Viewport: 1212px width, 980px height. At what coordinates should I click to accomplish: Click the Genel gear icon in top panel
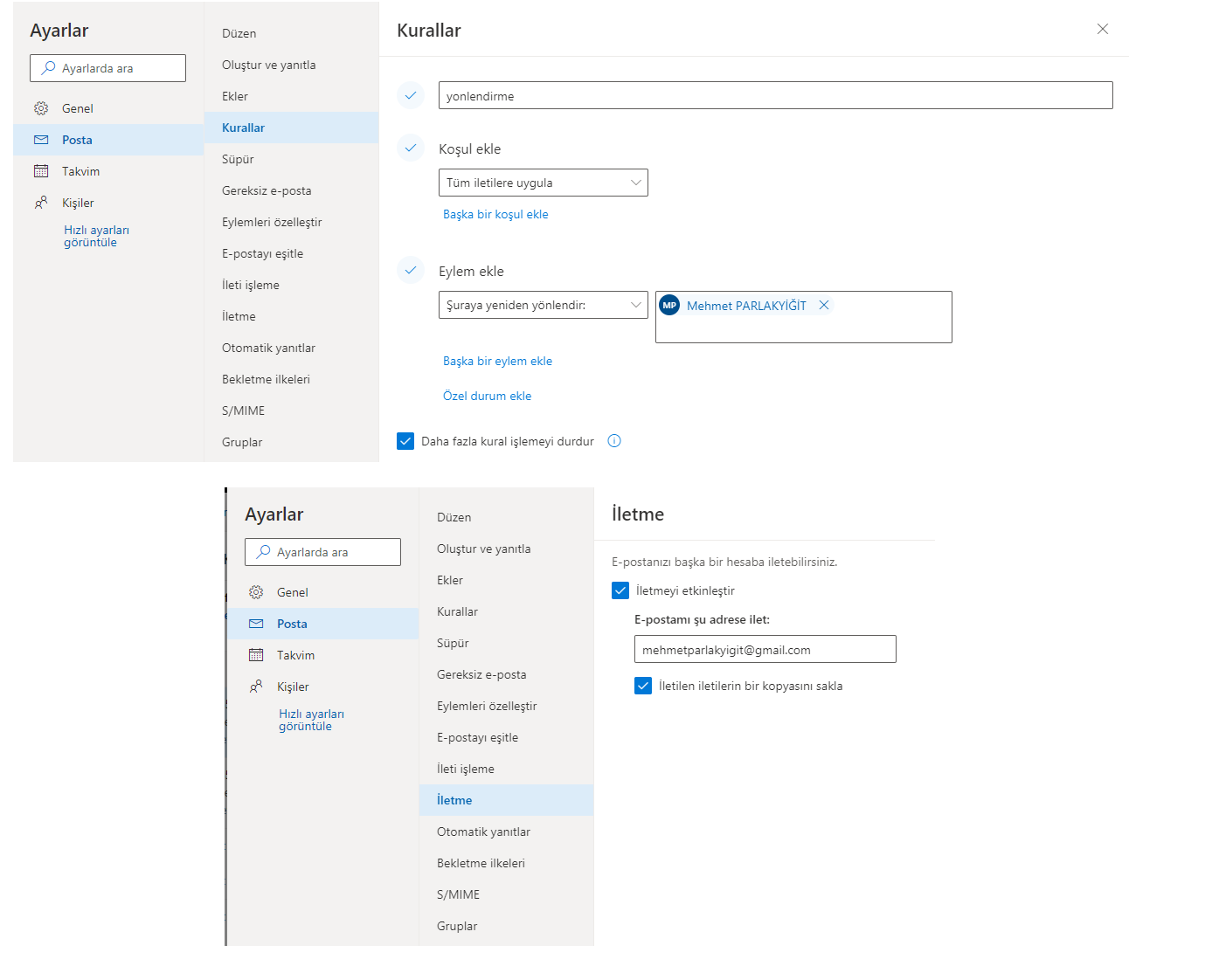41,108
